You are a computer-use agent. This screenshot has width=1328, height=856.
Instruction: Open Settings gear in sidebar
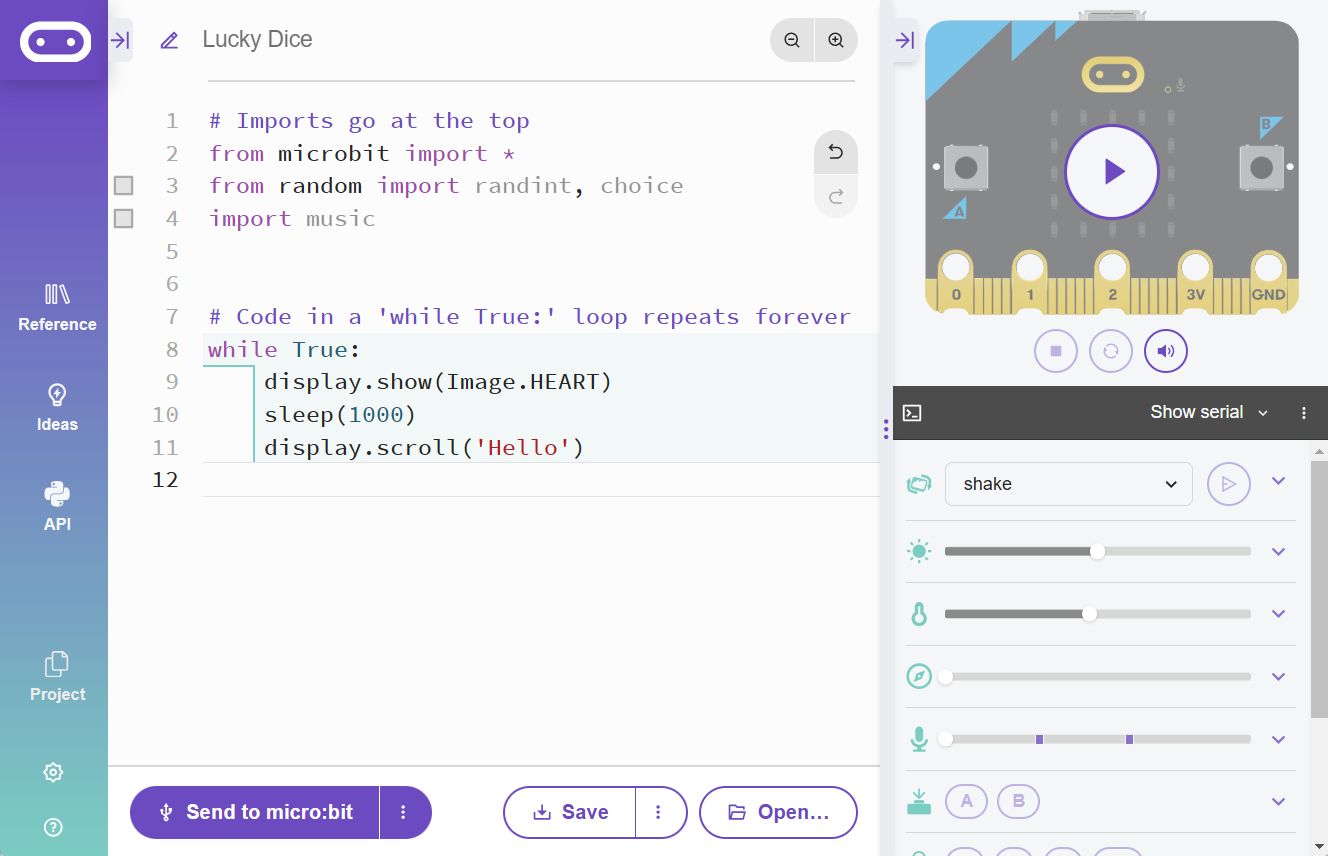pyautogui.click(x=54, y=772)
